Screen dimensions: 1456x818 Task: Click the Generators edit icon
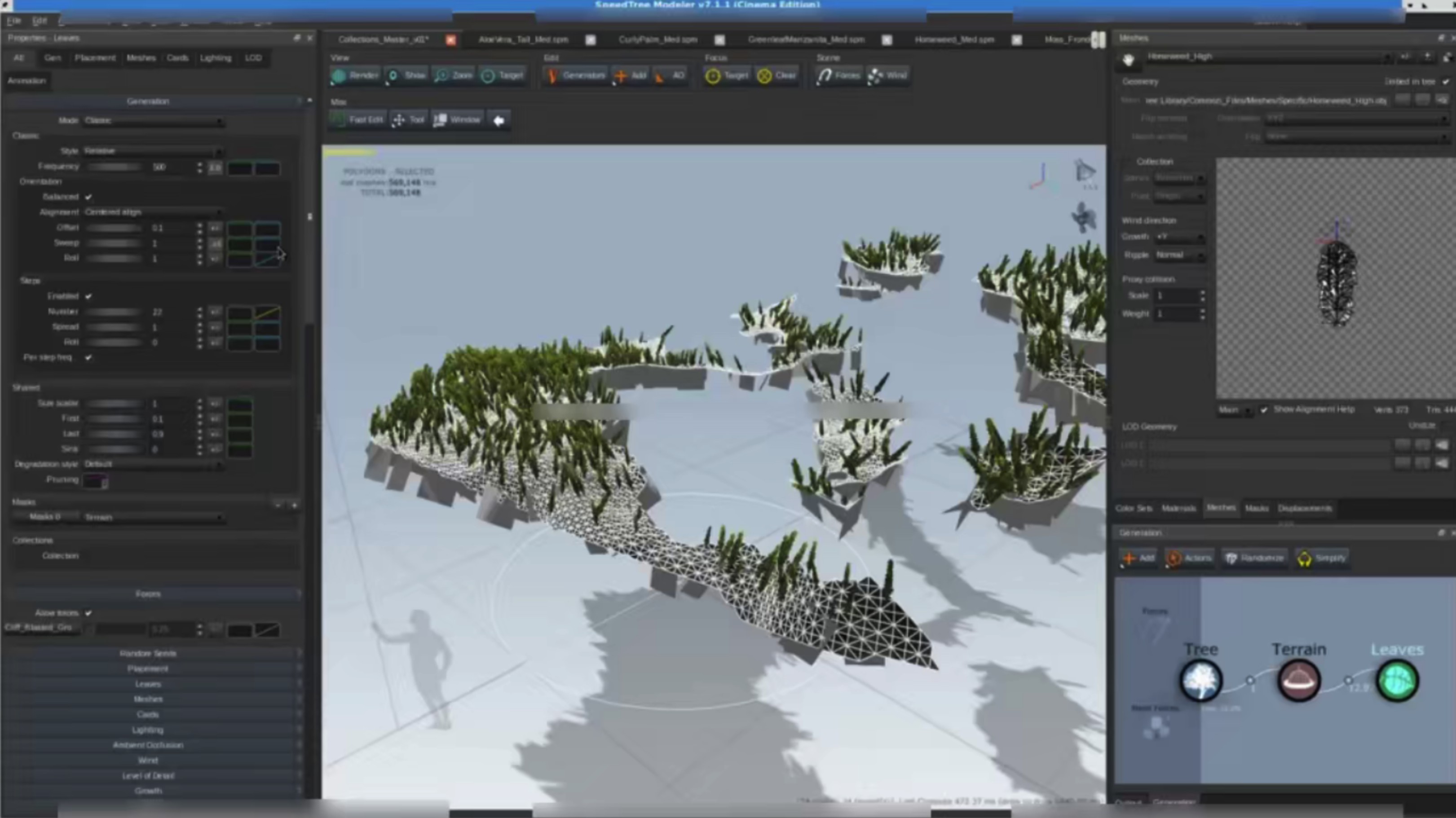point(553,76)
